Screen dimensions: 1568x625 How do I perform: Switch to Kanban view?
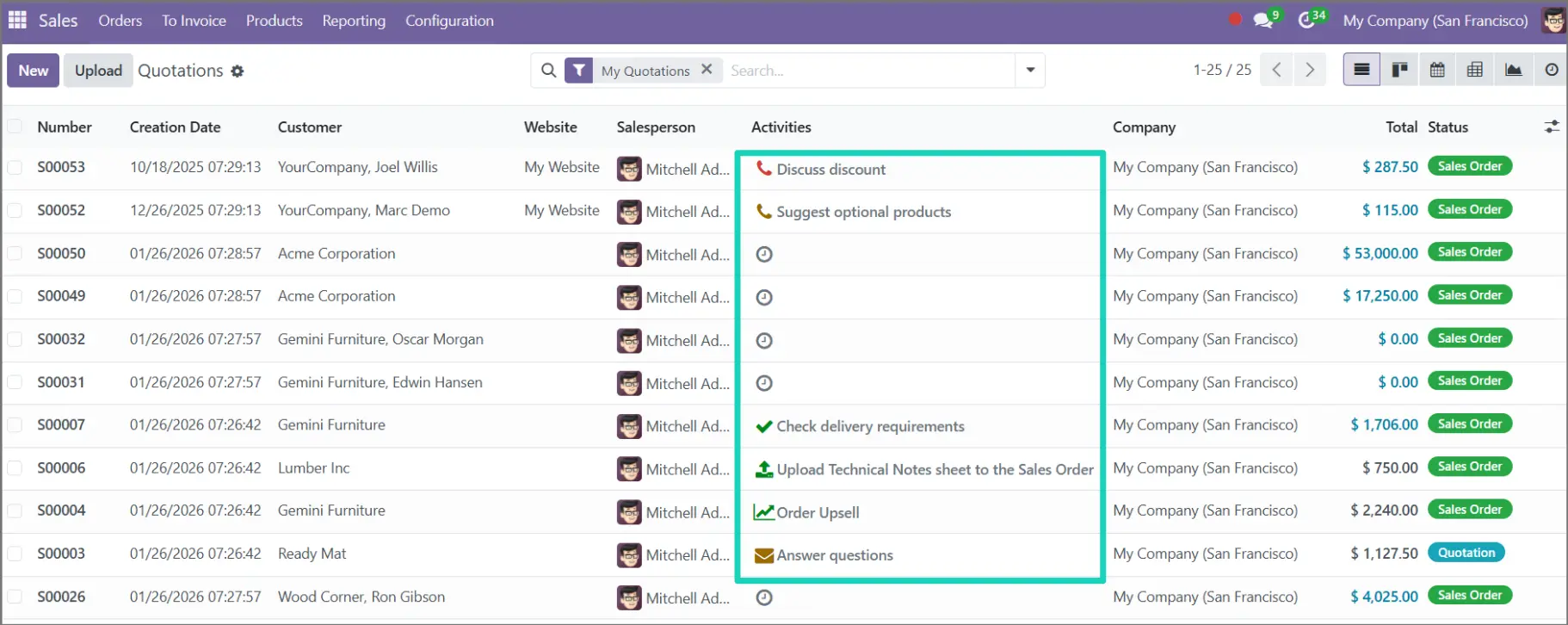[1399, 70]
